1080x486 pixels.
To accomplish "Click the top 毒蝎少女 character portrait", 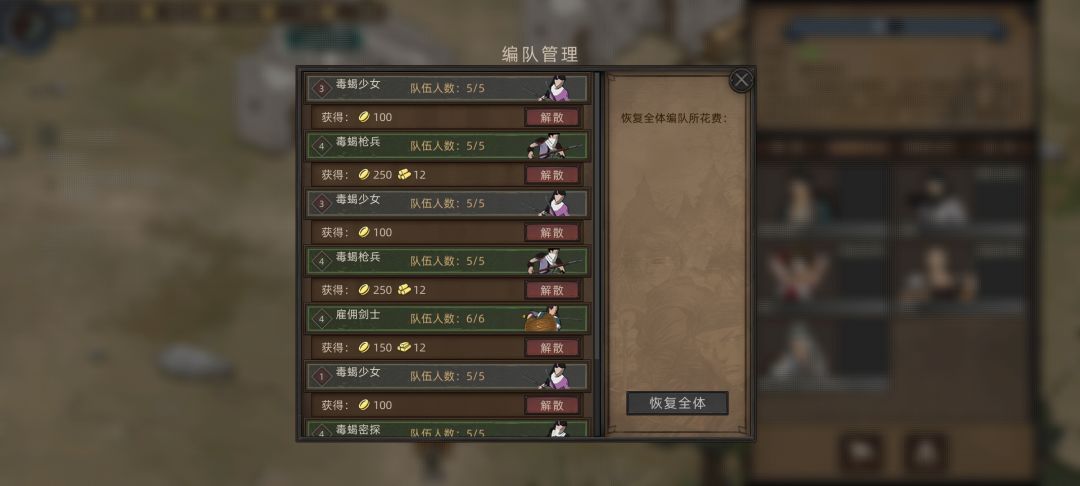I will (555, 88).
